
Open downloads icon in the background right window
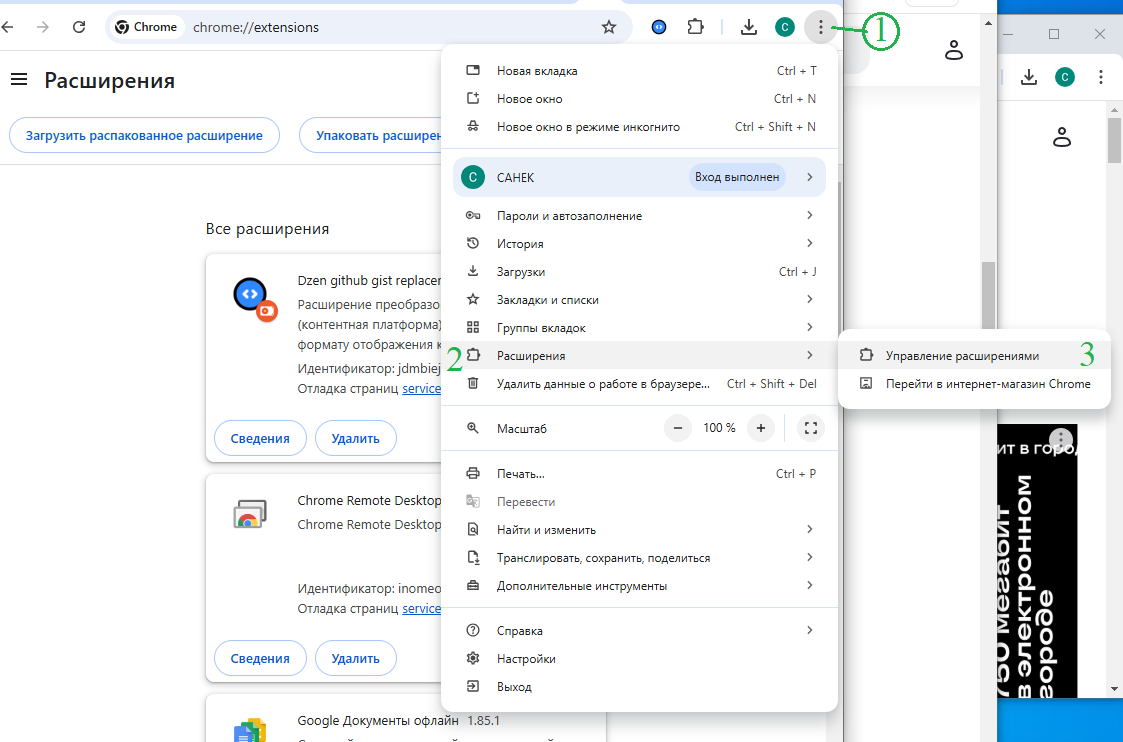pos(1029,77)
